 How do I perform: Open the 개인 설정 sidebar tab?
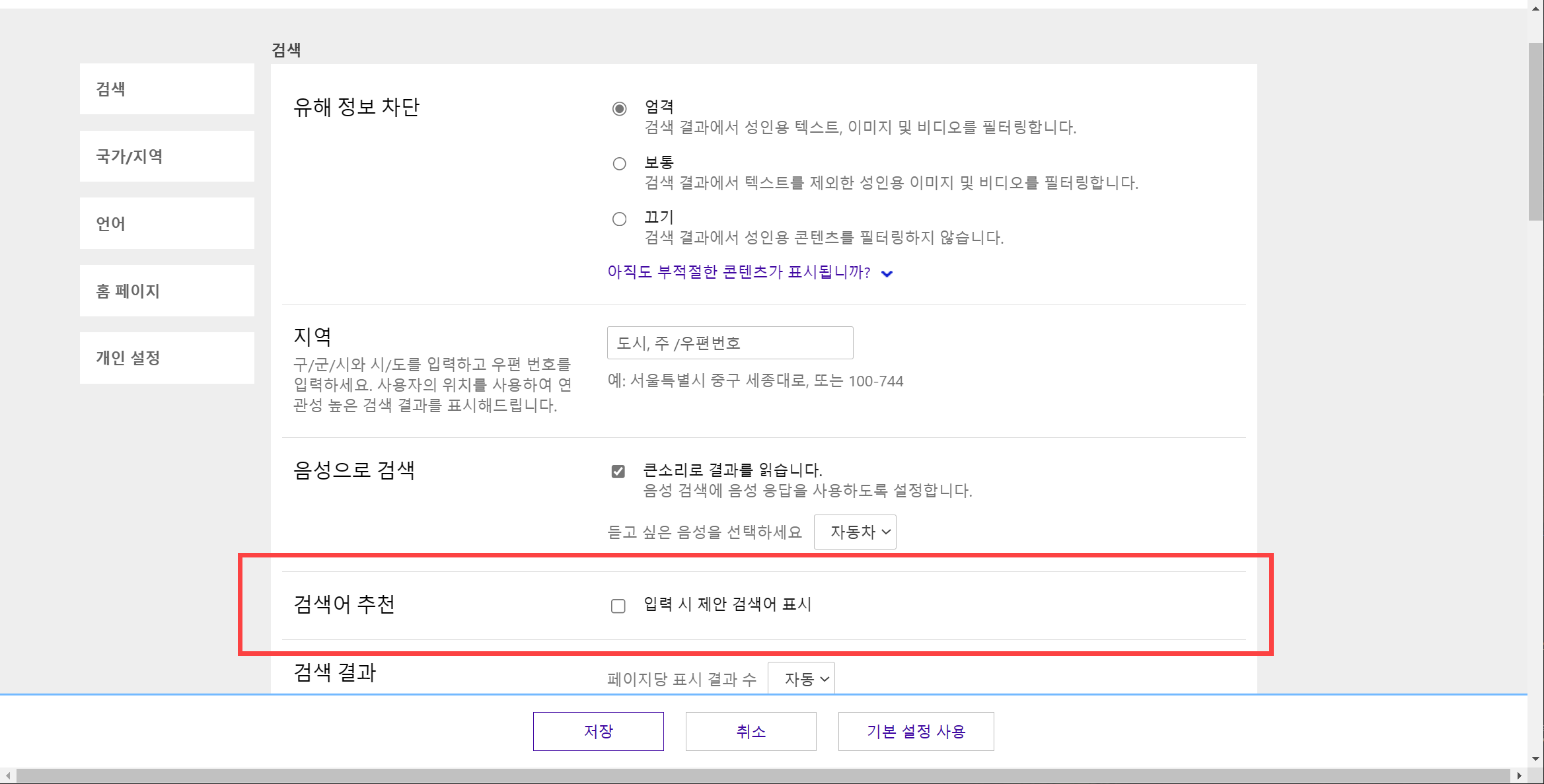166,358
